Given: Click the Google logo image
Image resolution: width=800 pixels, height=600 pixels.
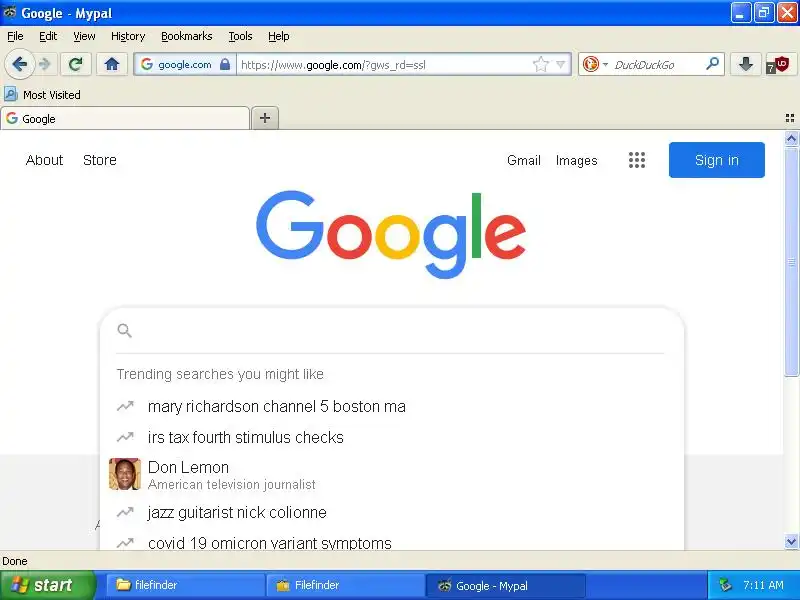Looking at the screenshot, I should pyautogui.click(x=391, y=234).
